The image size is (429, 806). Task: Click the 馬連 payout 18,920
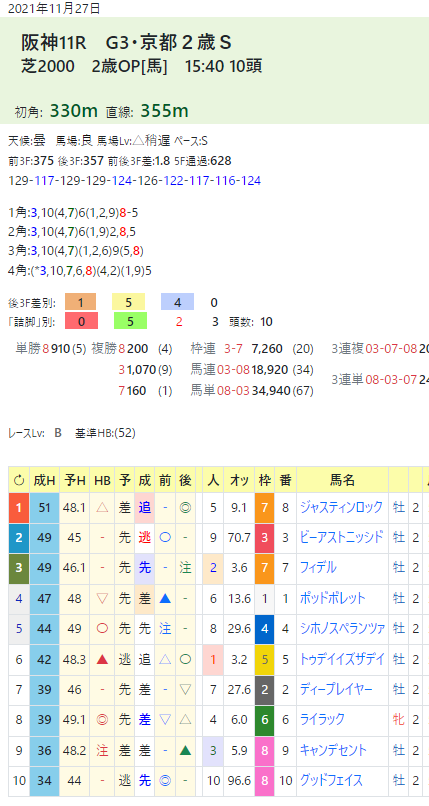pos(271,369)
